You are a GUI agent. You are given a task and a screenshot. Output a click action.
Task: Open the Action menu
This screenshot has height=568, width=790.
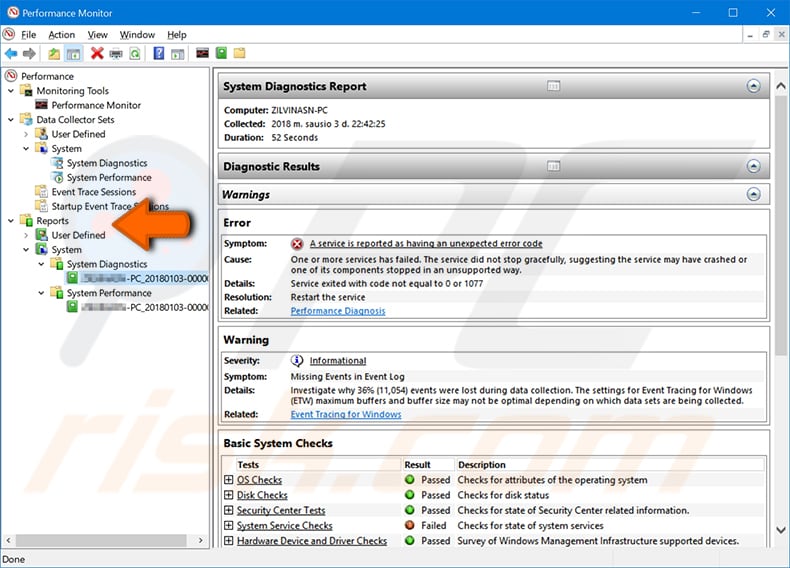pyautogui.click(x=61, y=35)
